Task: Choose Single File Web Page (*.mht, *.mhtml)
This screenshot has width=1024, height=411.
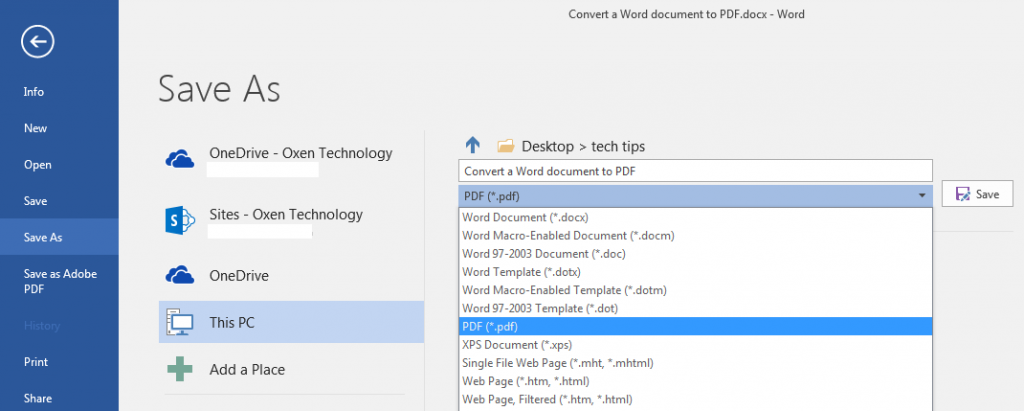Action: point(695,363)
